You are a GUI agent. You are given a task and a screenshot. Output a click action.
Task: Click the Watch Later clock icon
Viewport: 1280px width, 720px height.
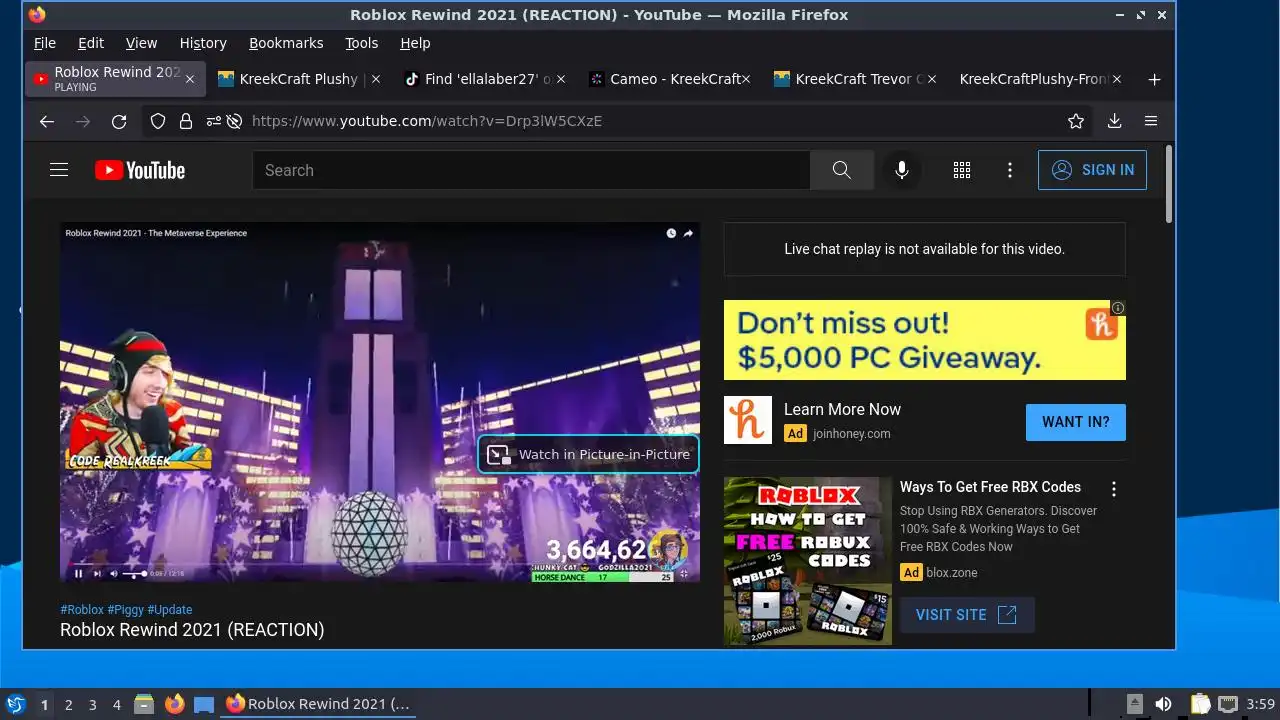(x=671, y=233)
